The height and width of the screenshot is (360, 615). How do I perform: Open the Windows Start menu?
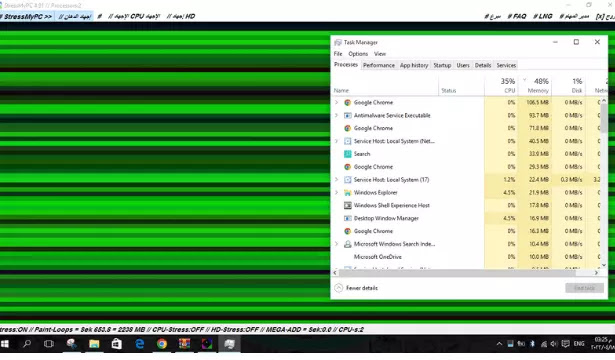[x=5, y=344]
